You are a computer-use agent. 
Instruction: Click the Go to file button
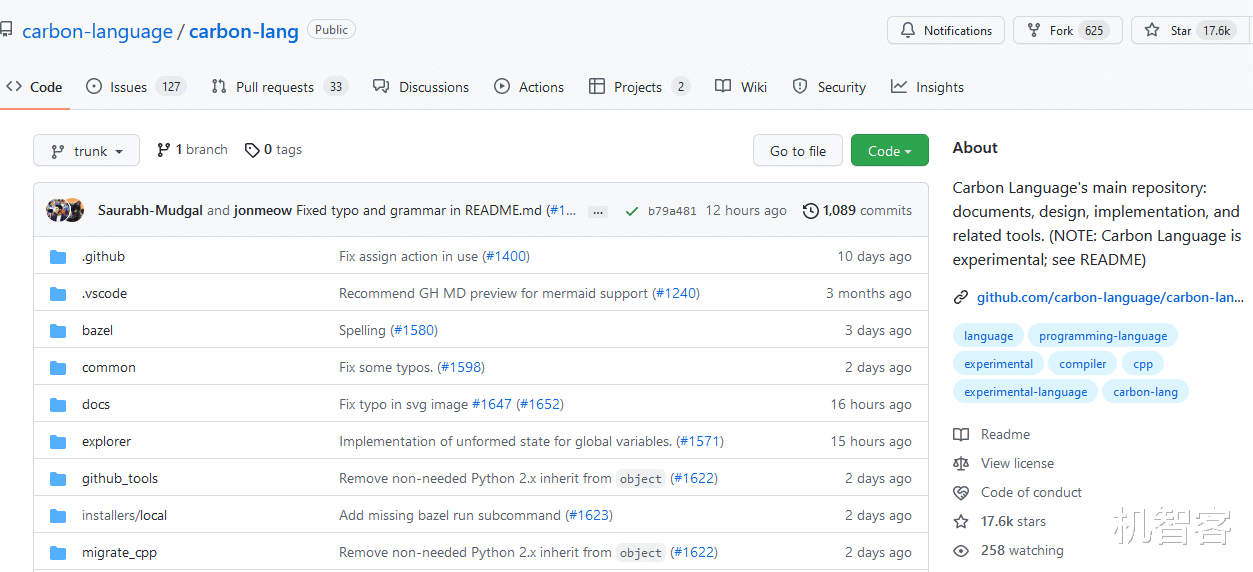(x=798, y=151)
